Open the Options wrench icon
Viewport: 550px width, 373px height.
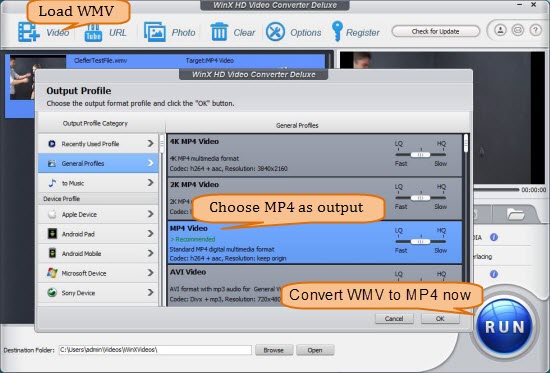(275, 32)
